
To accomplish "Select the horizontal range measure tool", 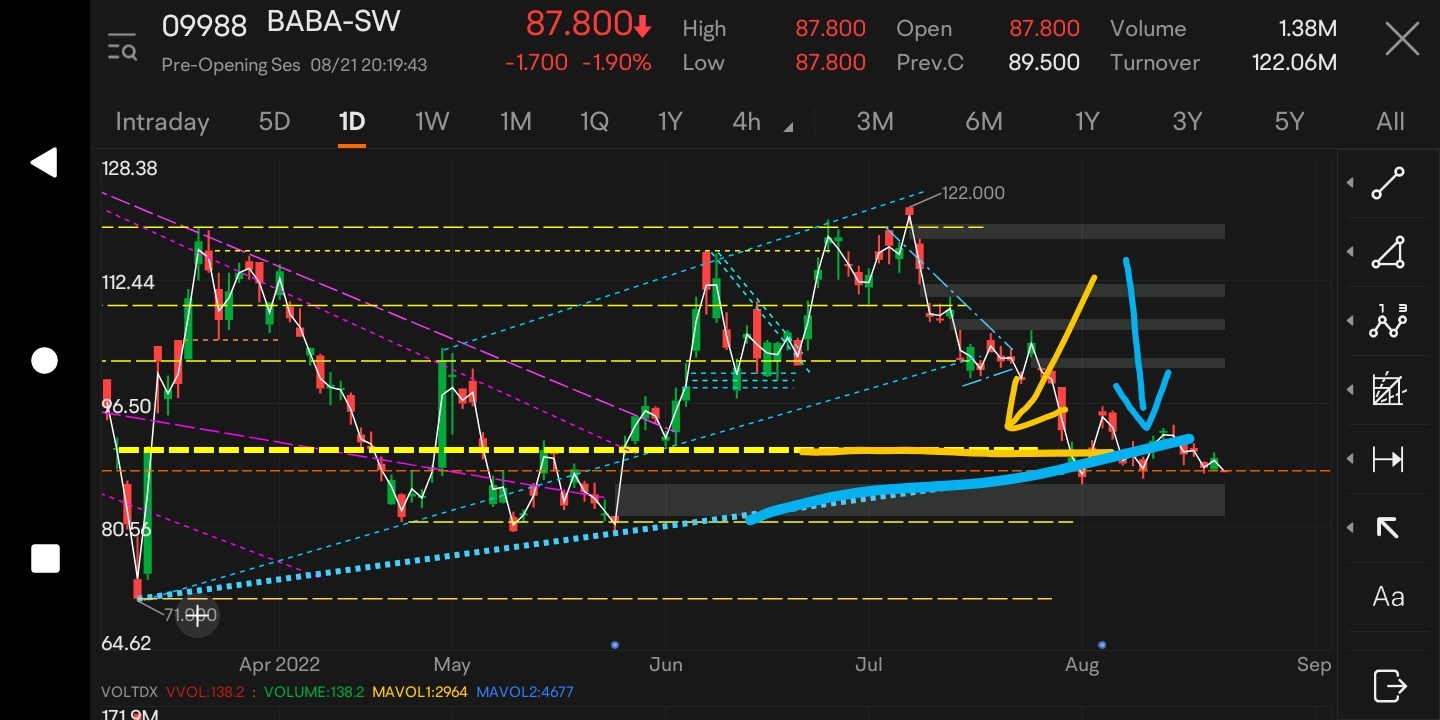I will 1388,459.
